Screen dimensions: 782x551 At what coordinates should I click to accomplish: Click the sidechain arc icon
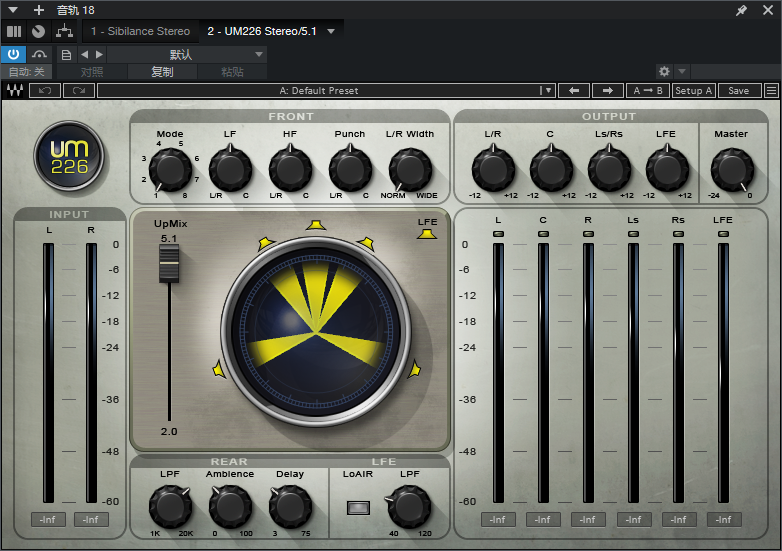(39, 54)
